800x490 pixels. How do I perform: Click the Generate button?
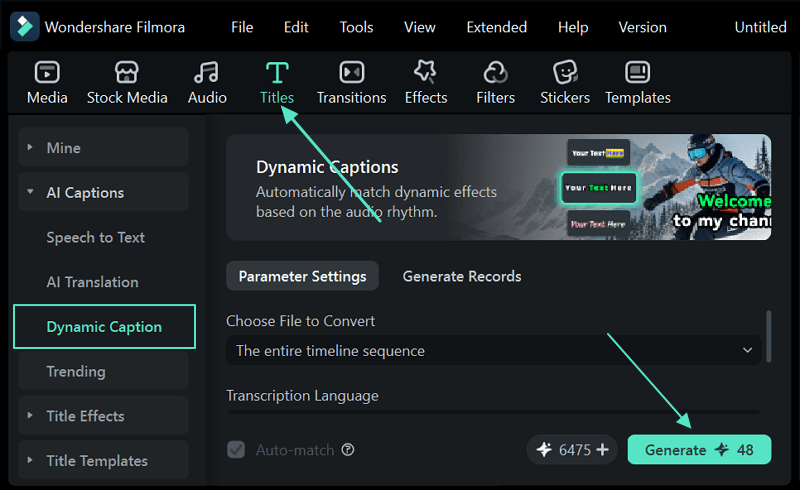pyautogui.click(x=698, y=450)
